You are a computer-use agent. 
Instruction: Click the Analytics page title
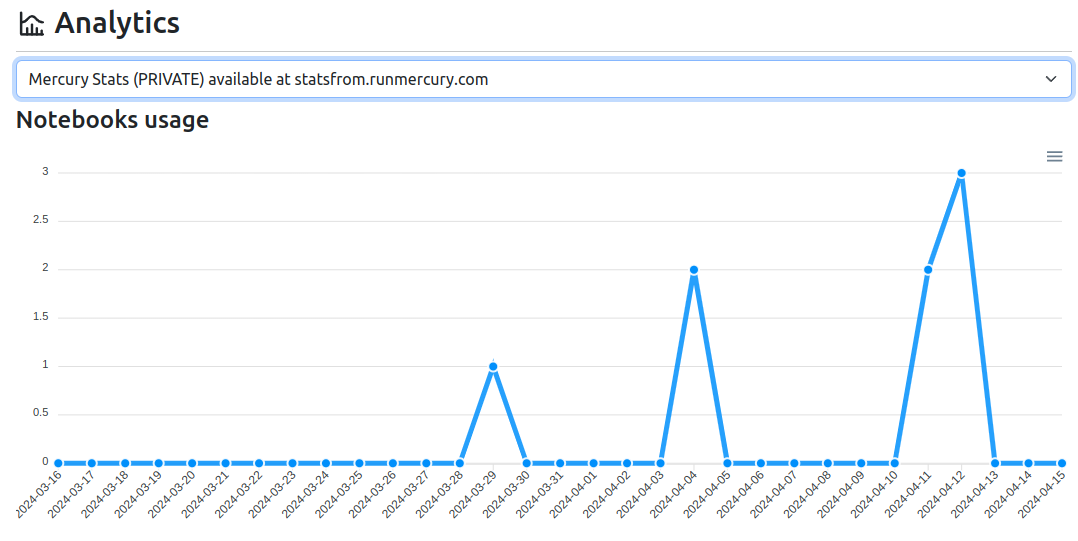[x=117, y=23]
